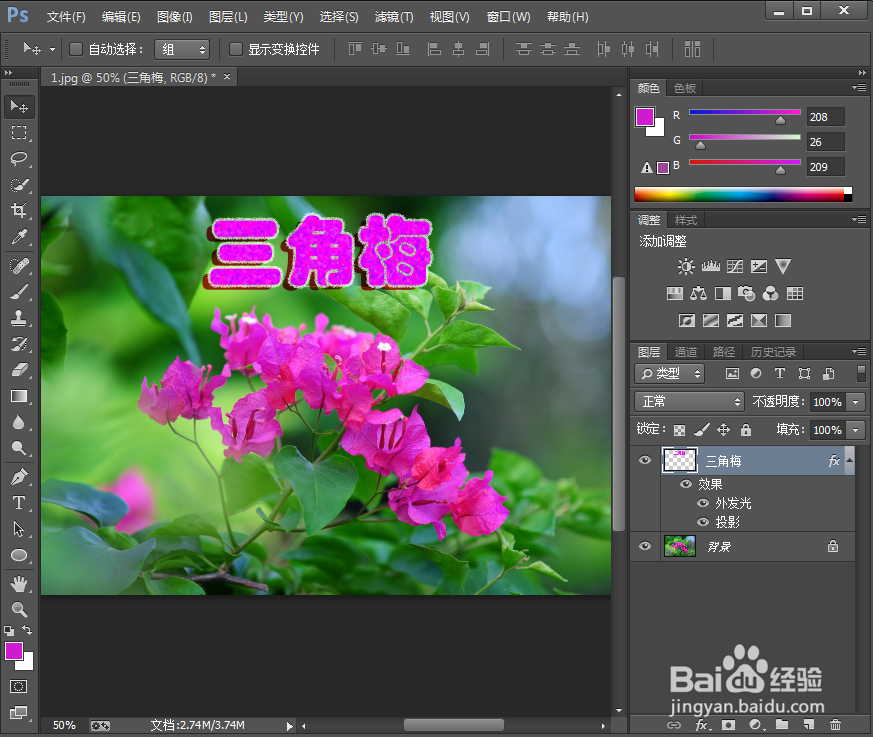Select the Horizontal Type tool
The width and height of the screenshot is (873, 737).
click(19, 503)
